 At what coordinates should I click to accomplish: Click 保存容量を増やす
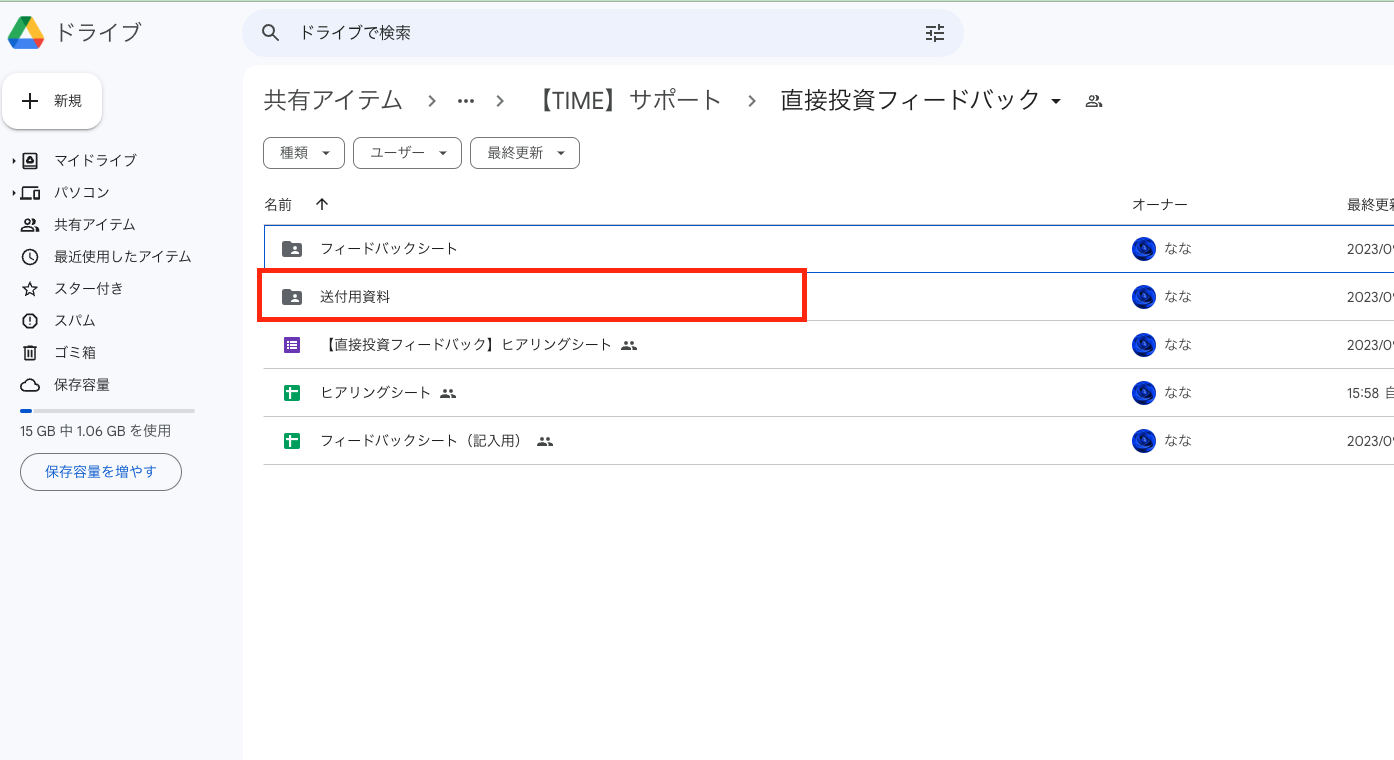click(x=100, y=471)
